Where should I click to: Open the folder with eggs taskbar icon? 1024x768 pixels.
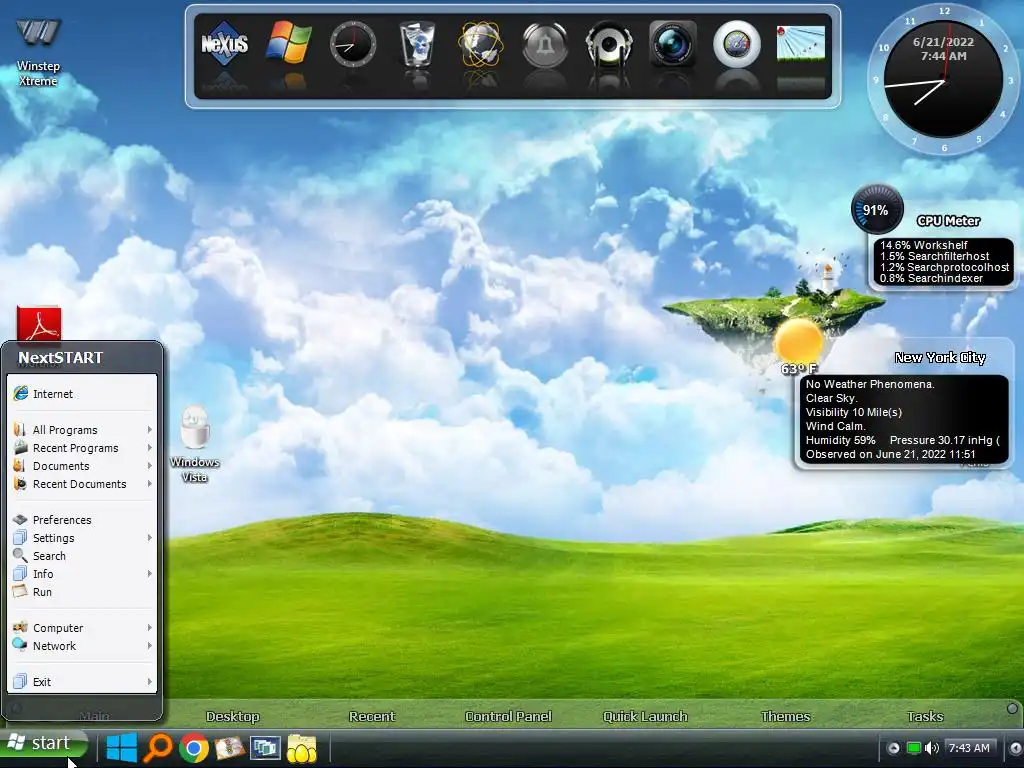(x=301, y=748)
